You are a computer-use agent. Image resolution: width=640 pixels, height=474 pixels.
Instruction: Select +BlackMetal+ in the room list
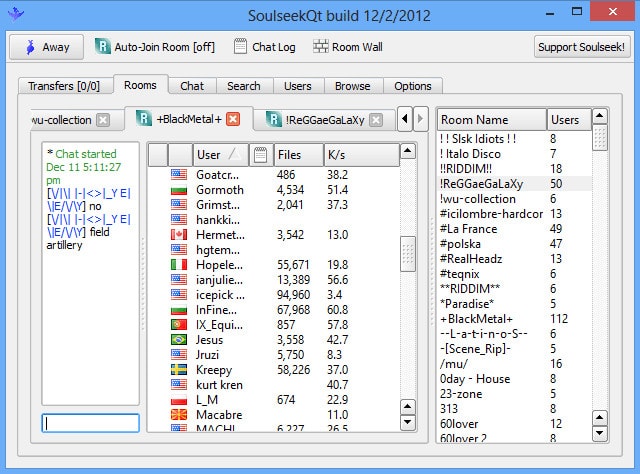pyautogui.click(x=514, y=319)
